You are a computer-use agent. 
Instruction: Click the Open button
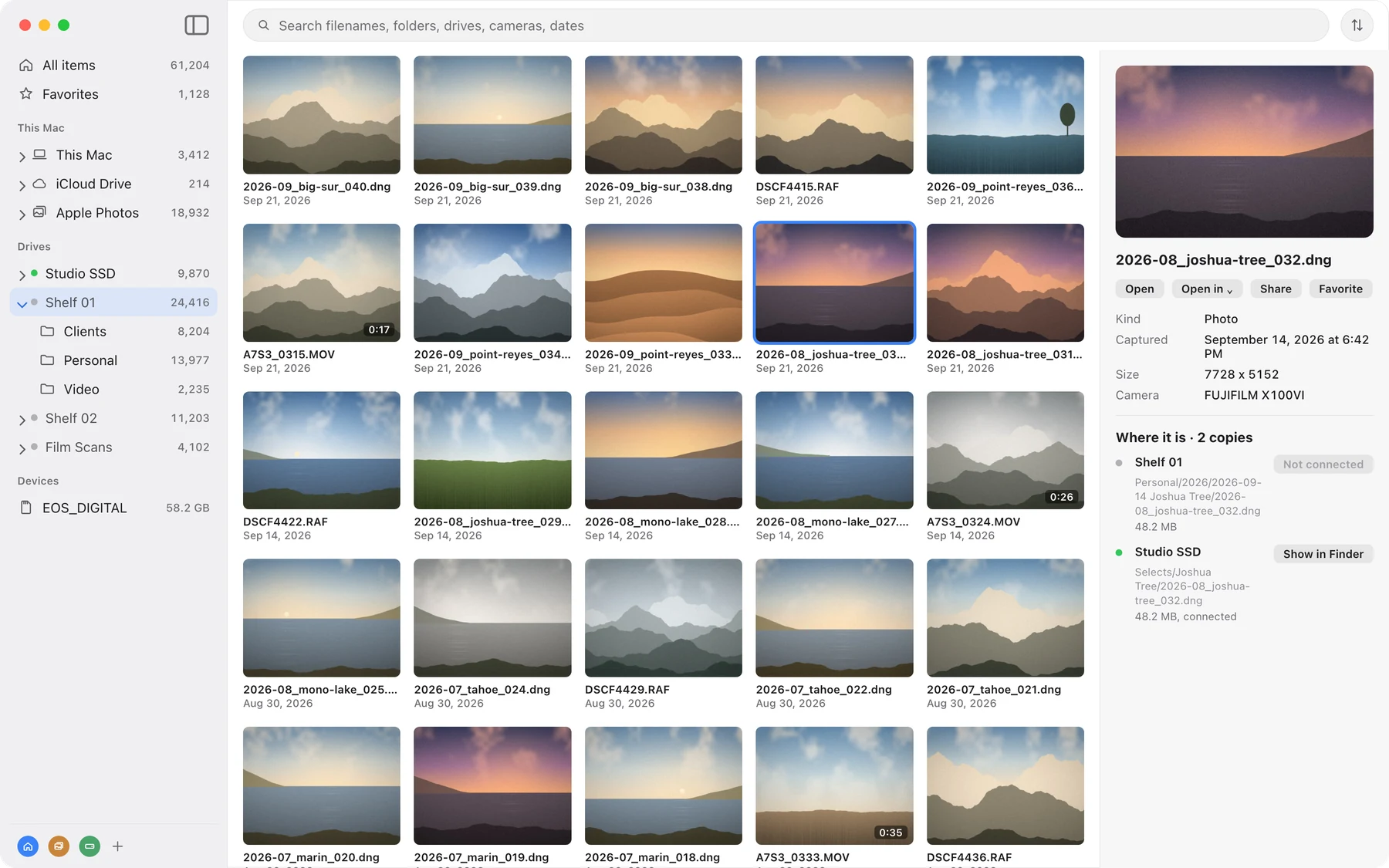click(1140, 289)
